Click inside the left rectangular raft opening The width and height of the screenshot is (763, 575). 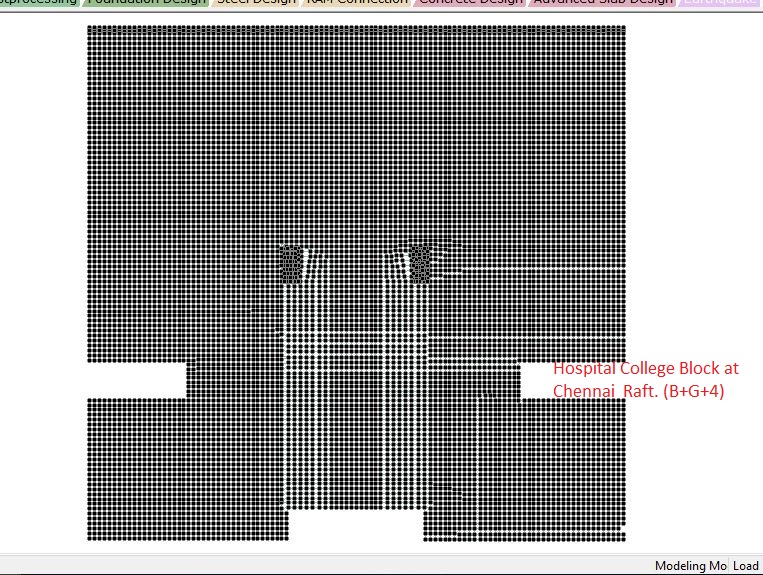click(136, 380)
